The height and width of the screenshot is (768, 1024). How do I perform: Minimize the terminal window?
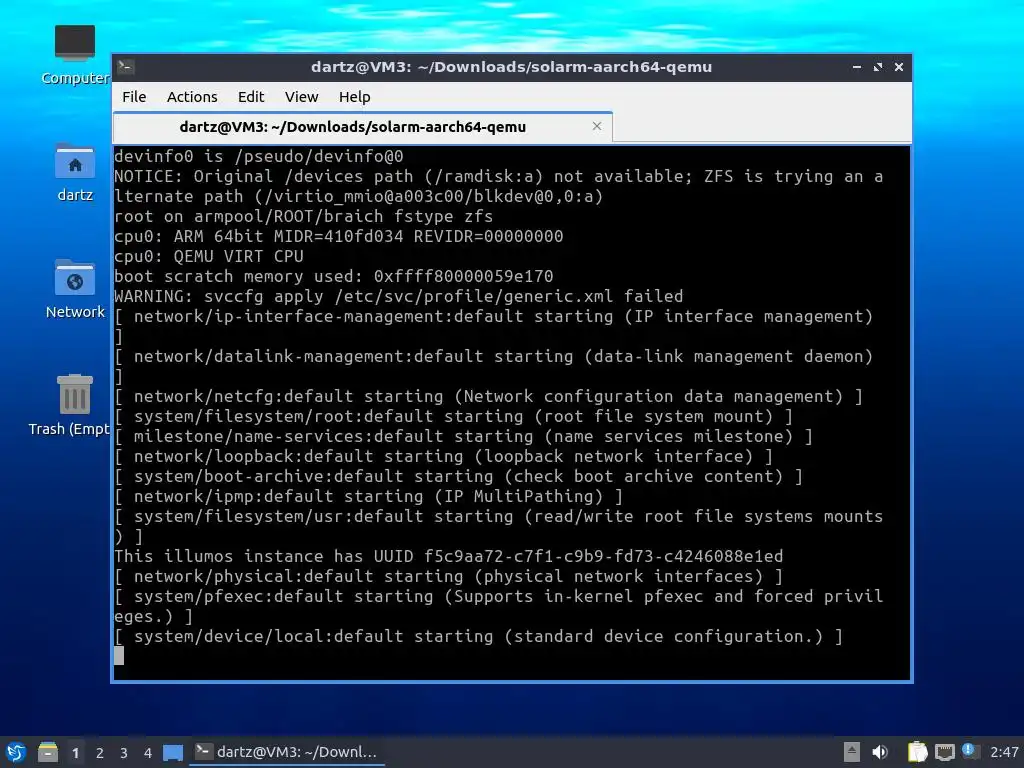tap(857, 67)
